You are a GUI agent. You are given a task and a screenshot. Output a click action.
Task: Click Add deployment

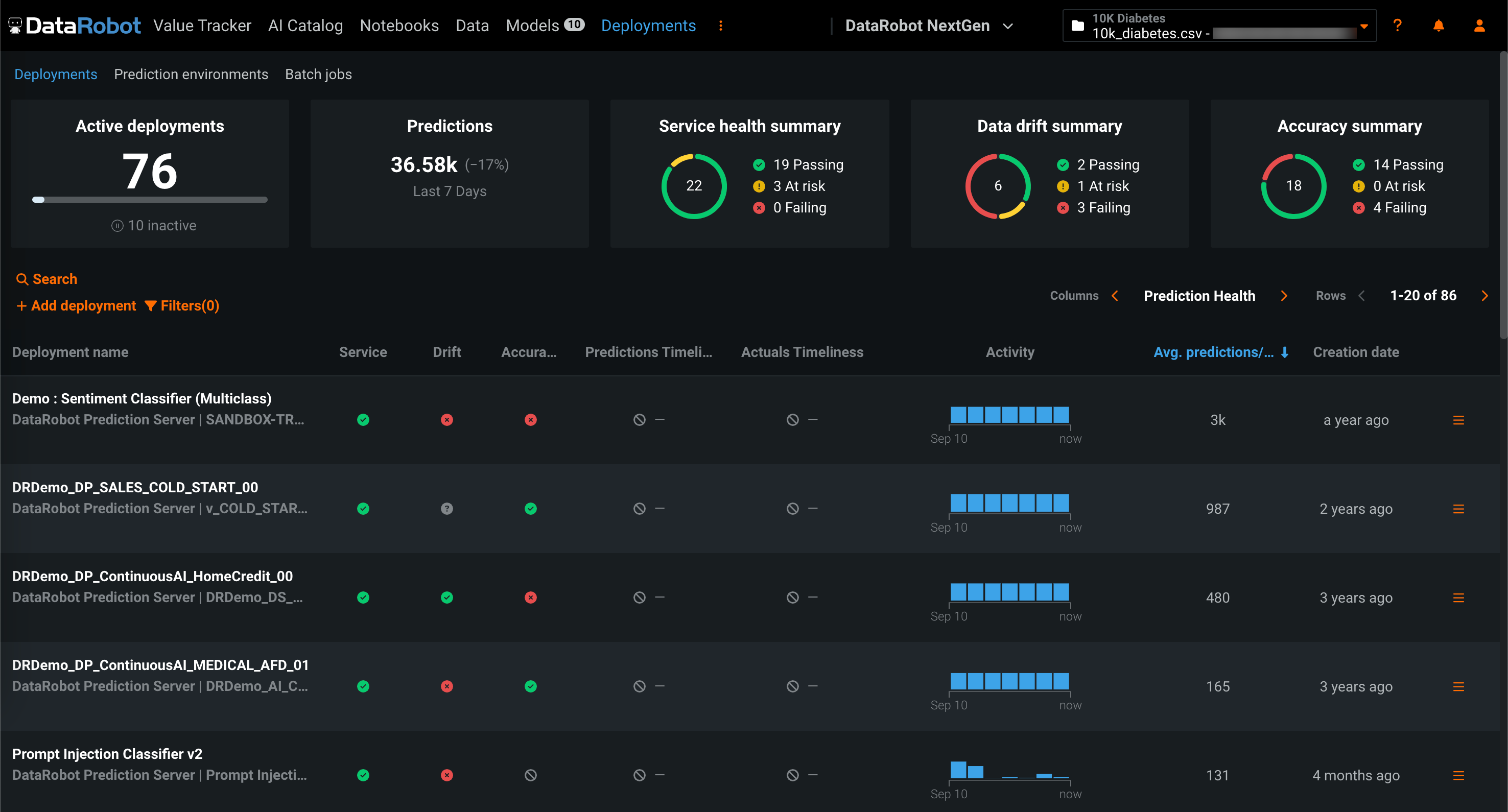pyautogui.click(x=76, y=305)
